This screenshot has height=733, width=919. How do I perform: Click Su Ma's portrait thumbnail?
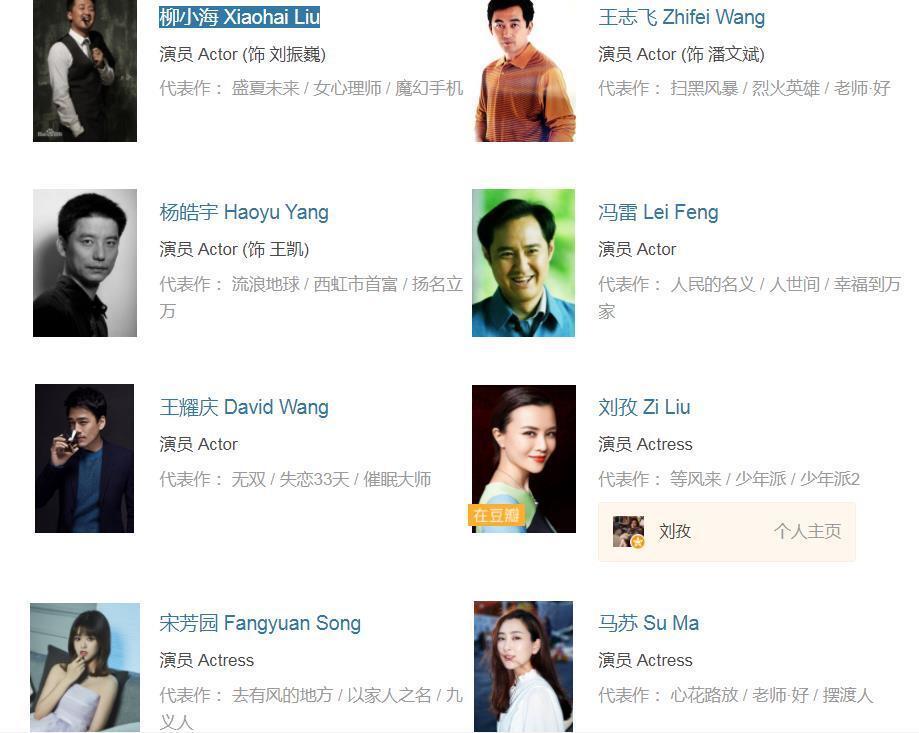pyautogui.click(x=523, y=666)
